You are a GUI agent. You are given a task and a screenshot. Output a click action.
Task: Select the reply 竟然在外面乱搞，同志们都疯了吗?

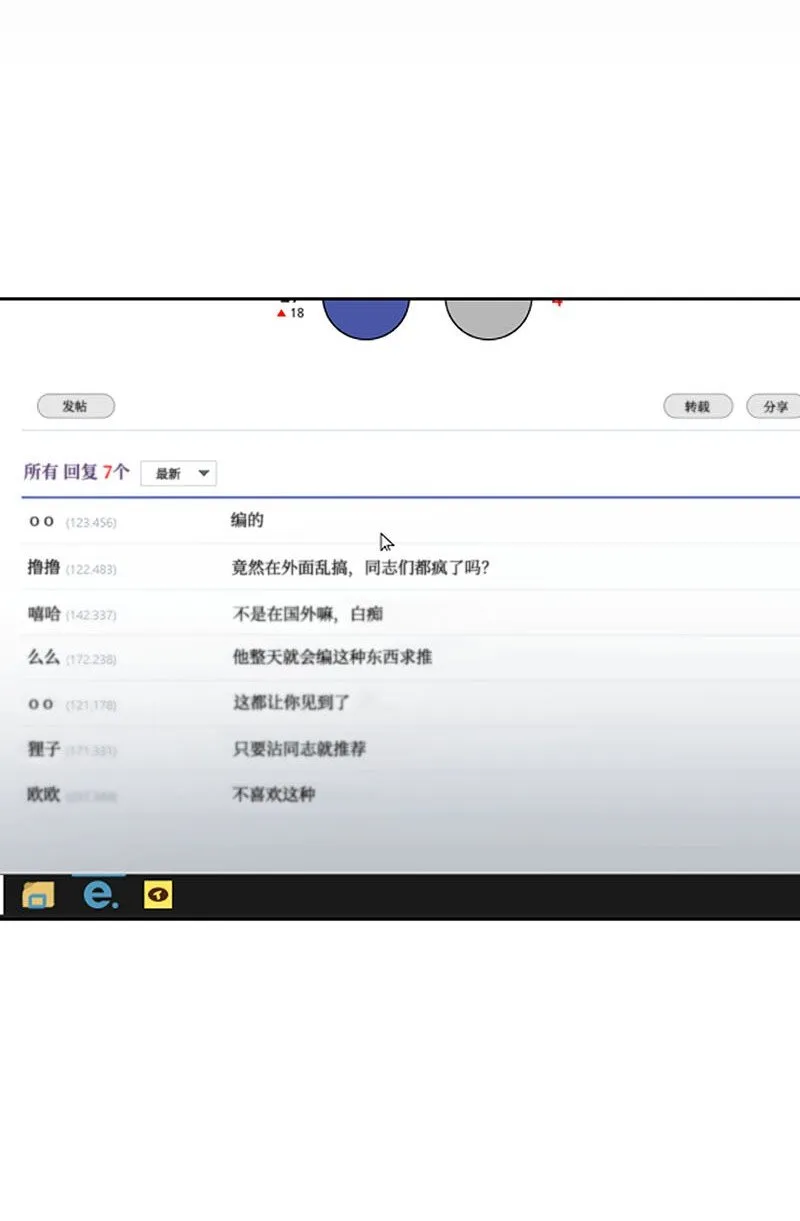[361, 568]
